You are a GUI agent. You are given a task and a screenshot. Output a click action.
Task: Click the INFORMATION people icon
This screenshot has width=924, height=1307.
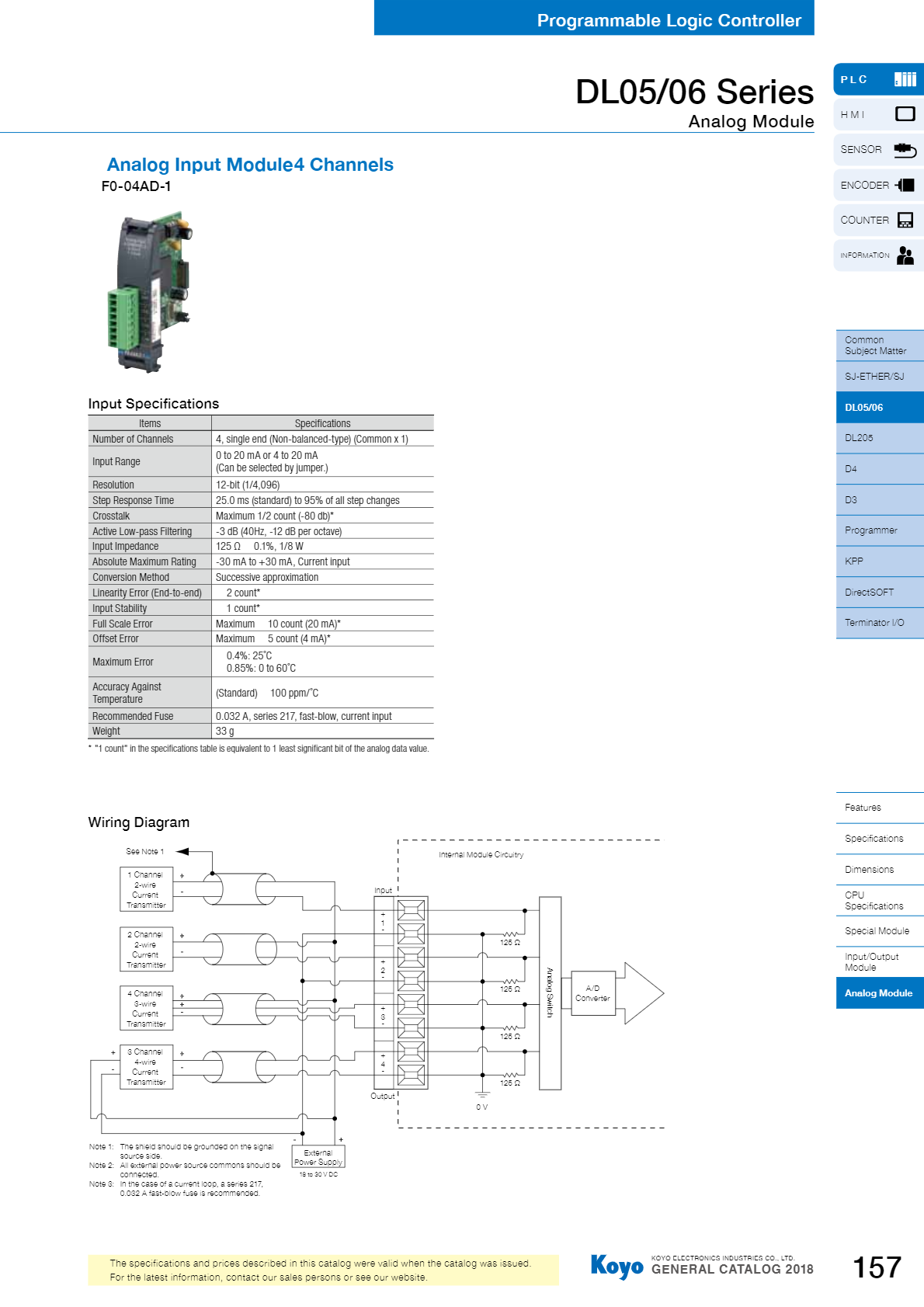905,255
